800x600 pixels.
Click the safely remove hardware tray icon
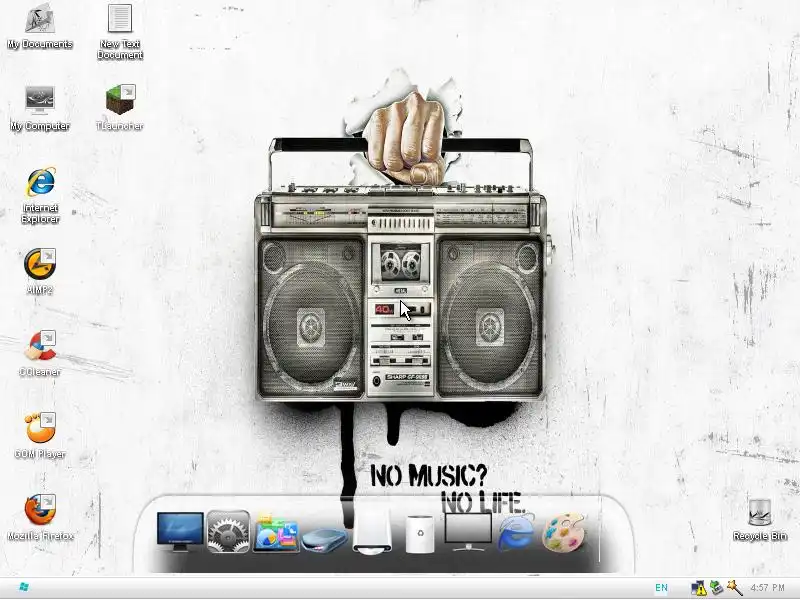716,587
